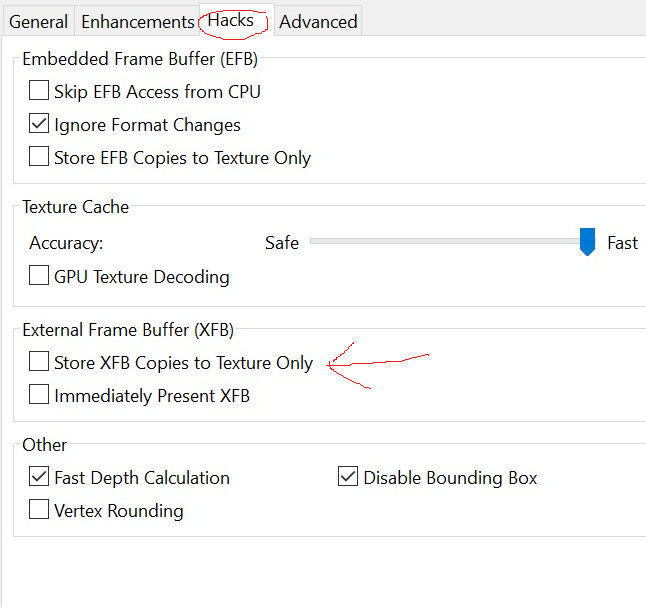Click the Ignore Format Changes label text
Image resolution: width=646 pixels, height=612 pixels.
pyautogui.click(x=147, y=125)
